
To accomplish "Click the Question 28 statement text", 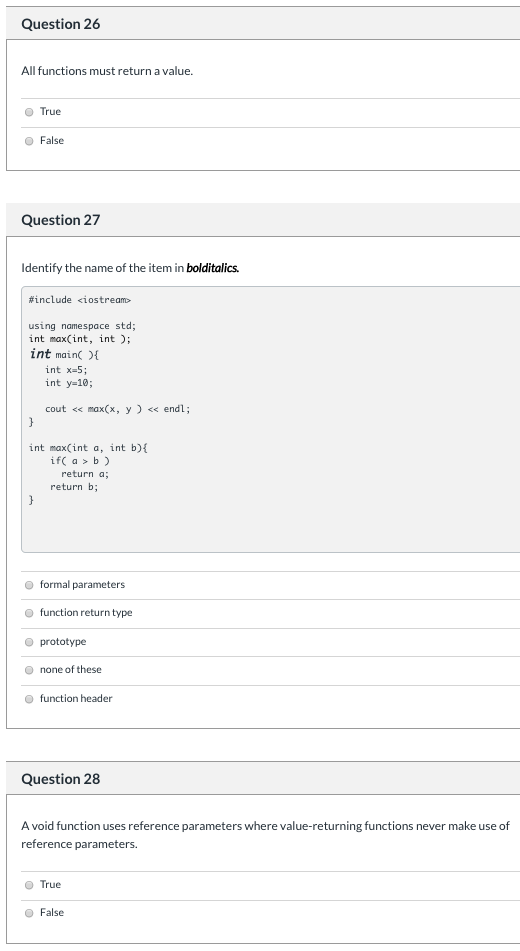I will [x=265, y=835].
